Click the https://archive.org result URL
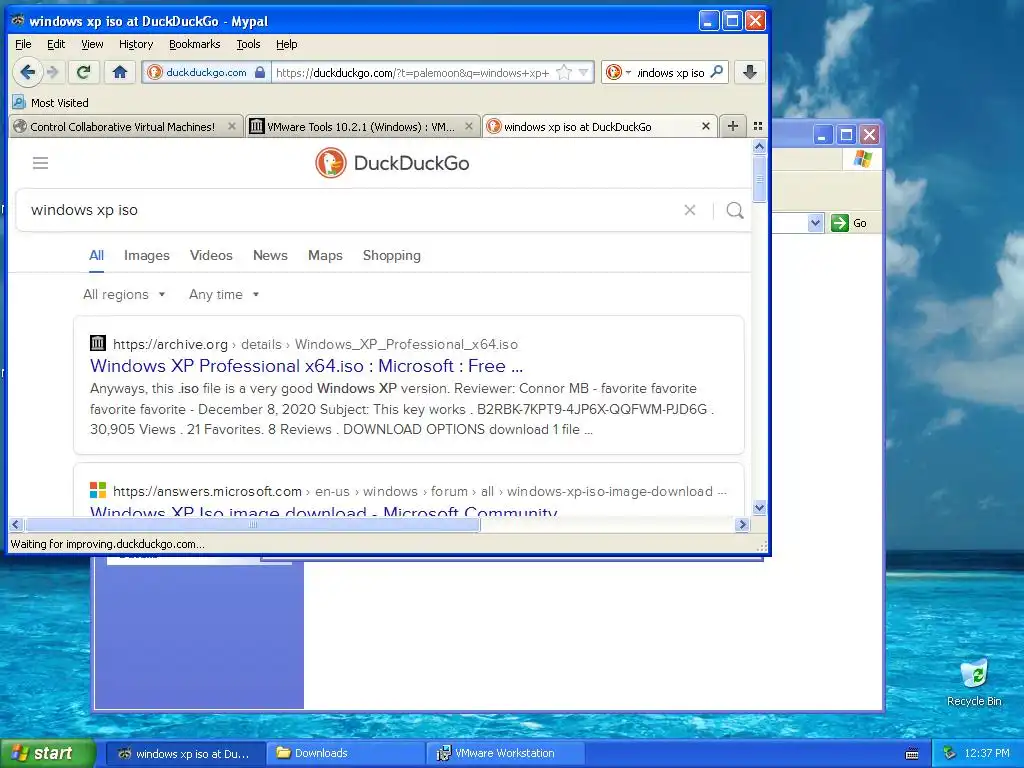The image size is (1024, 768). point(170,344)
